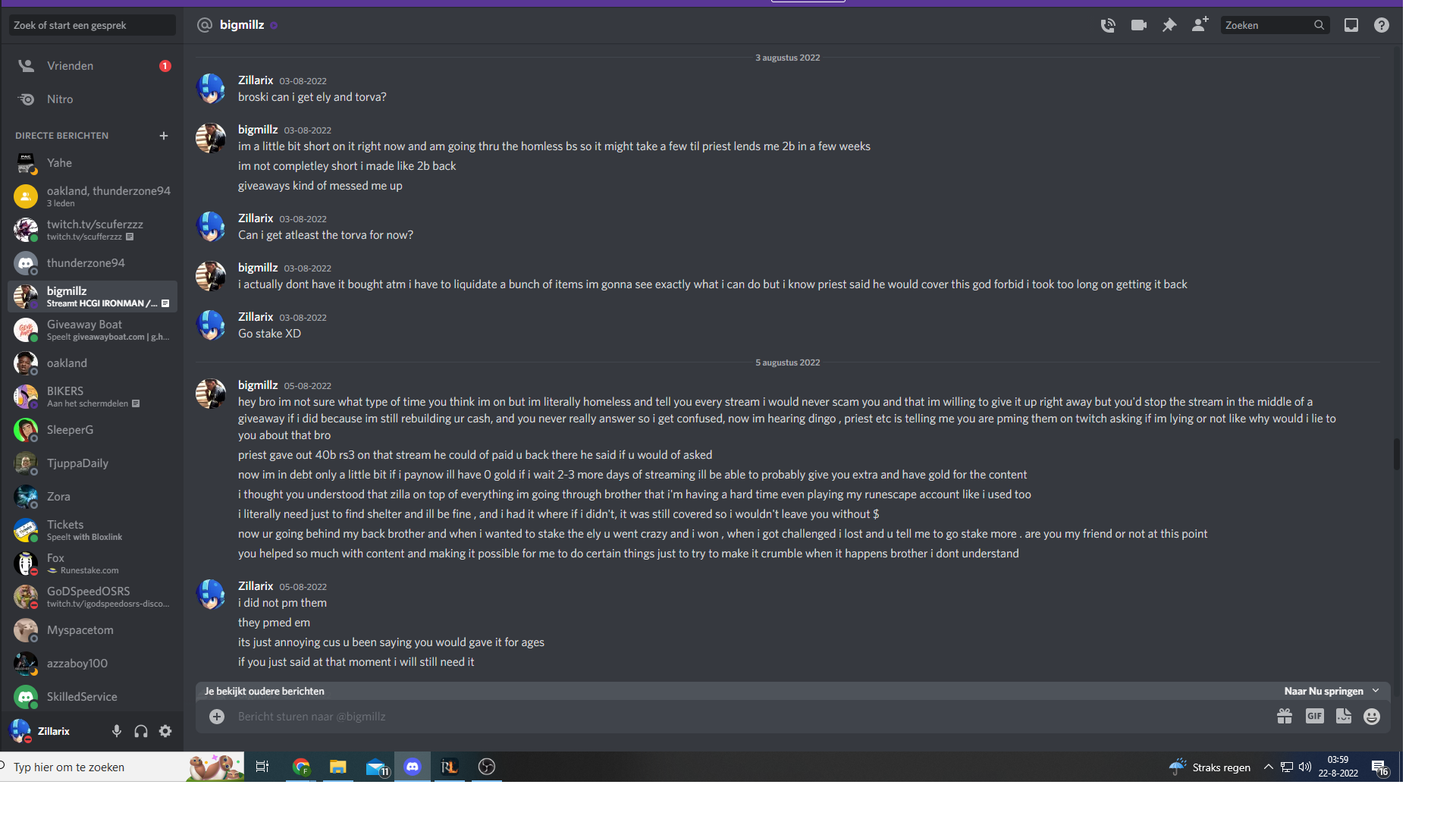The height and width of the screenshot is (819, 1456).
Task: Open the Nitro tab
Action: [93, 99]
